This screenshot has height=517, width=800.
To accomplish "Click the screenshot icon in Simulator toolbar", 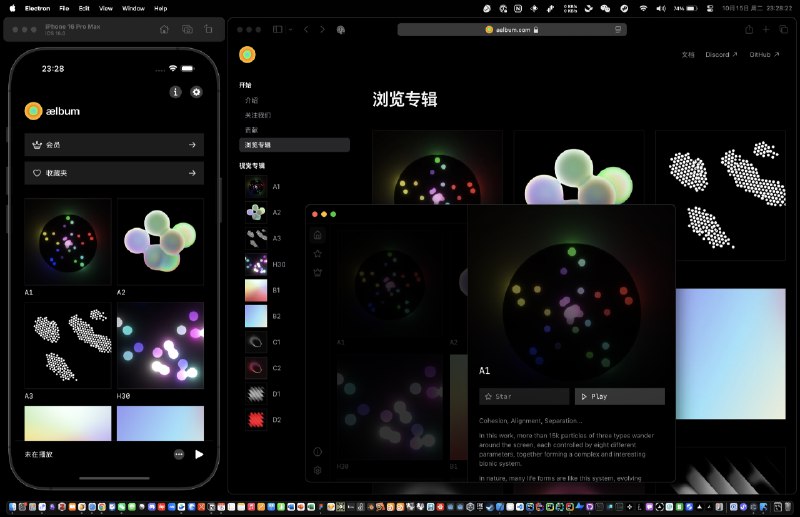I will click(x=187, y=30).
